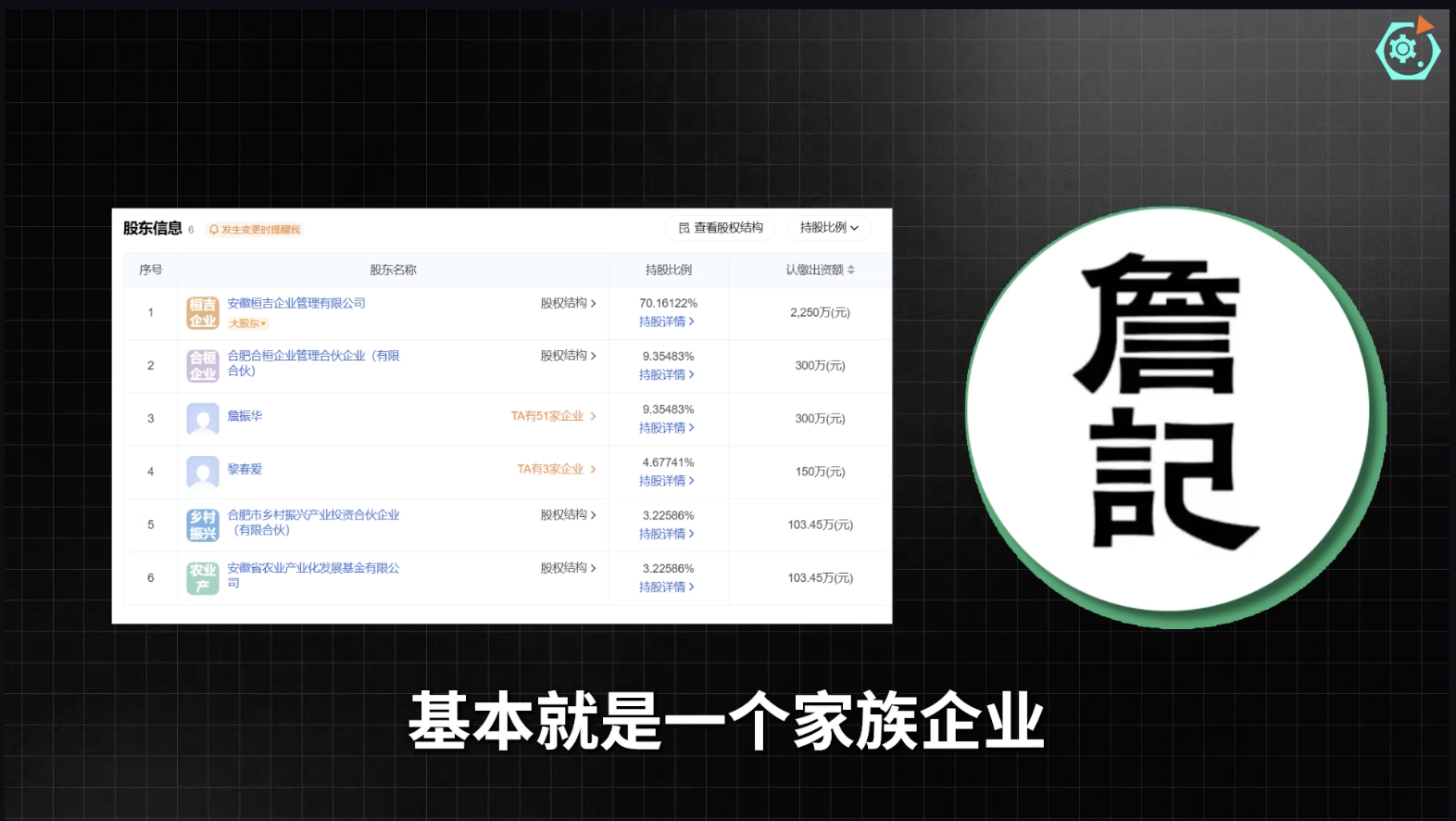Click the 桓吉企业 logo icon in row 1
This screenshot has height=821, width=1456.
point(203,313)
